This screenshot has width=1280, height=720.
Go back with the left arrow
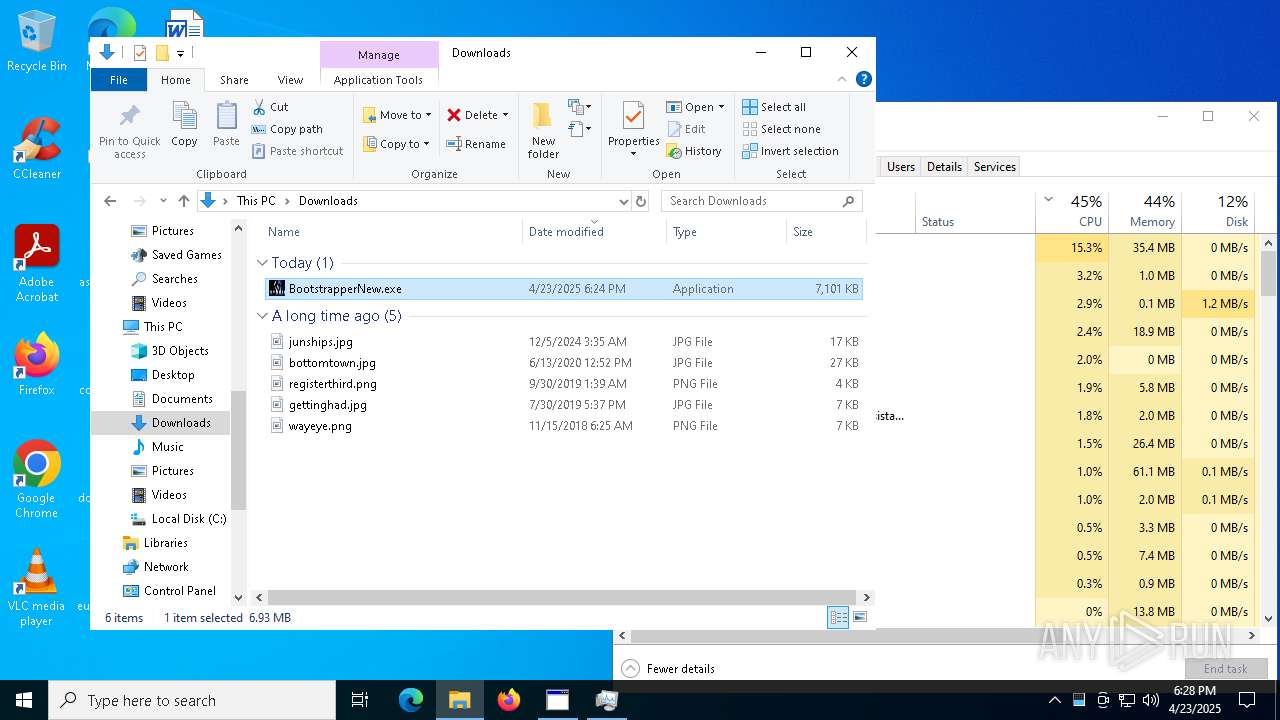[x=110, y=201]
